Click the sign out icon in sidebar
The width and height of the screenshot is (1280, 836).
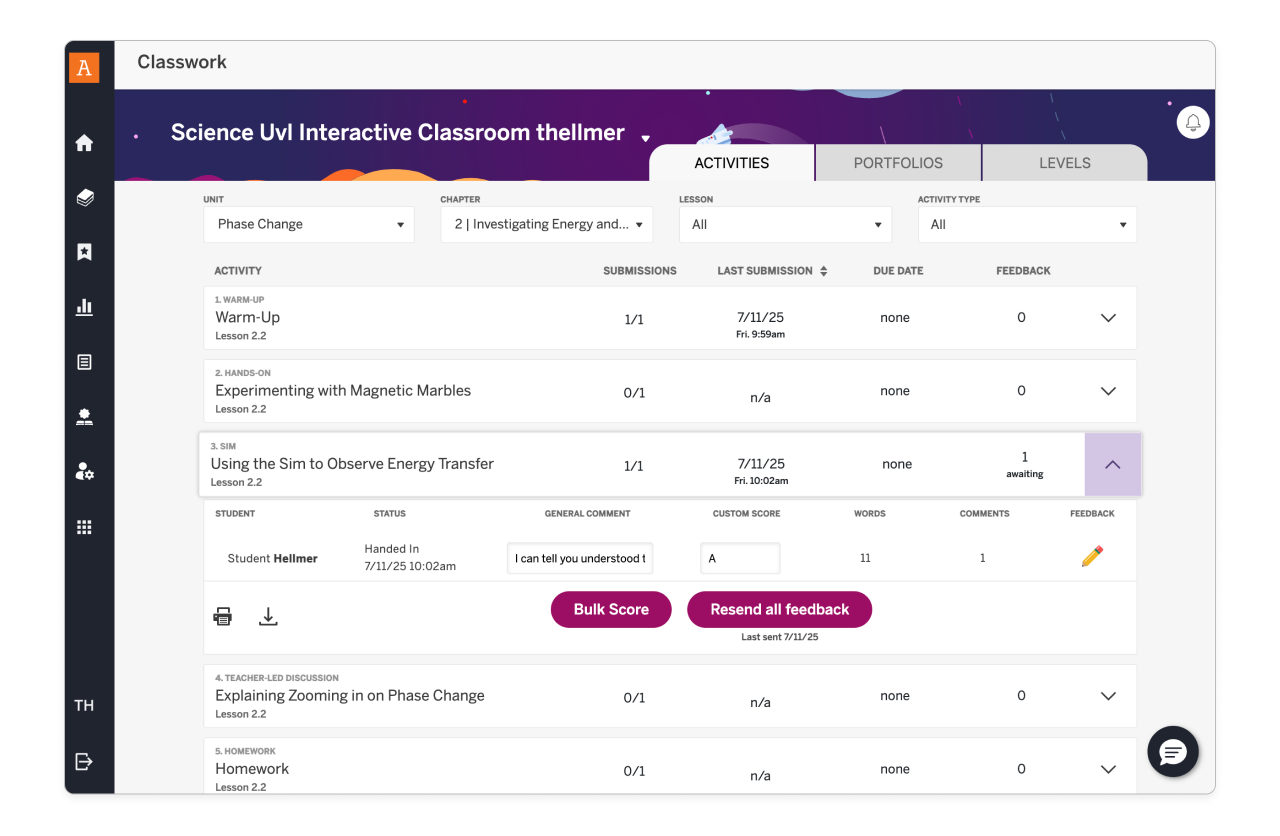(85, 762)
